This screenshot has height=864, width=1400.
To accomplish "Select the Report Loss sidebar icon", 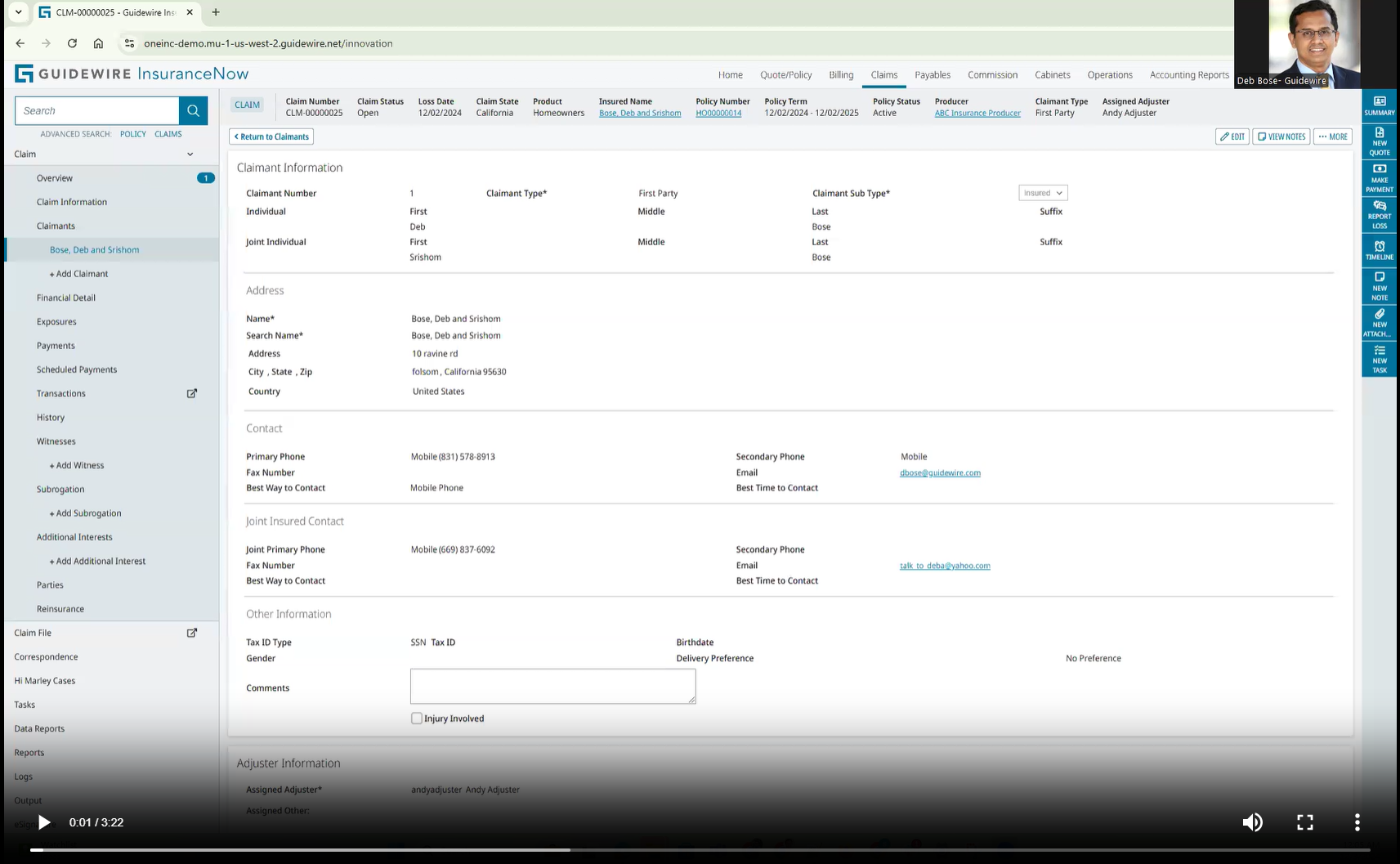I will coord(1379,215).
